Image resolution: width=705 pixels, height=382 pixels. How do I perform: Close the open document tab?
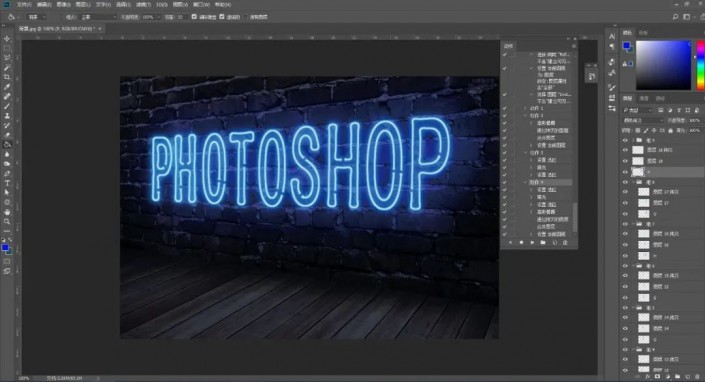point(100,28)
